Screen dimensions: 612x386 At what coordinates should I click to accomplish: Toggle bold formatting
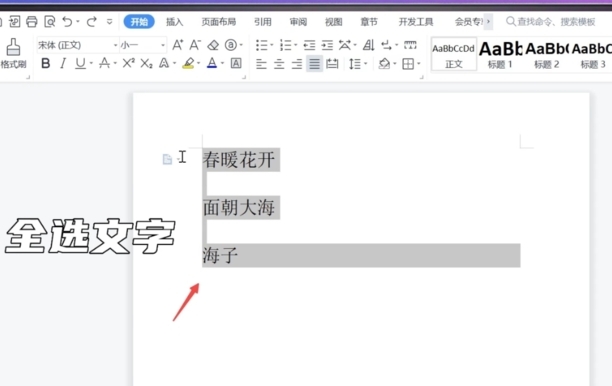[45, 63]
